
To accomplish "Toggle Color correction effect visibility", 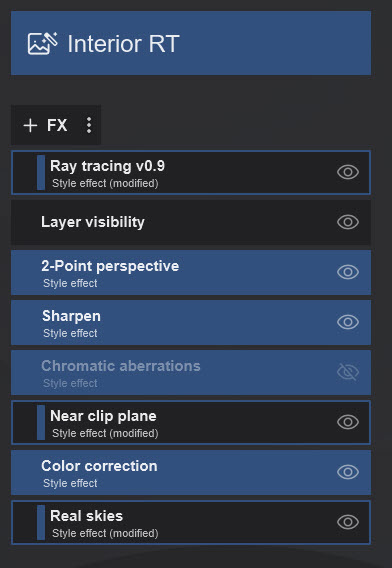I will [x=348, y=472].
